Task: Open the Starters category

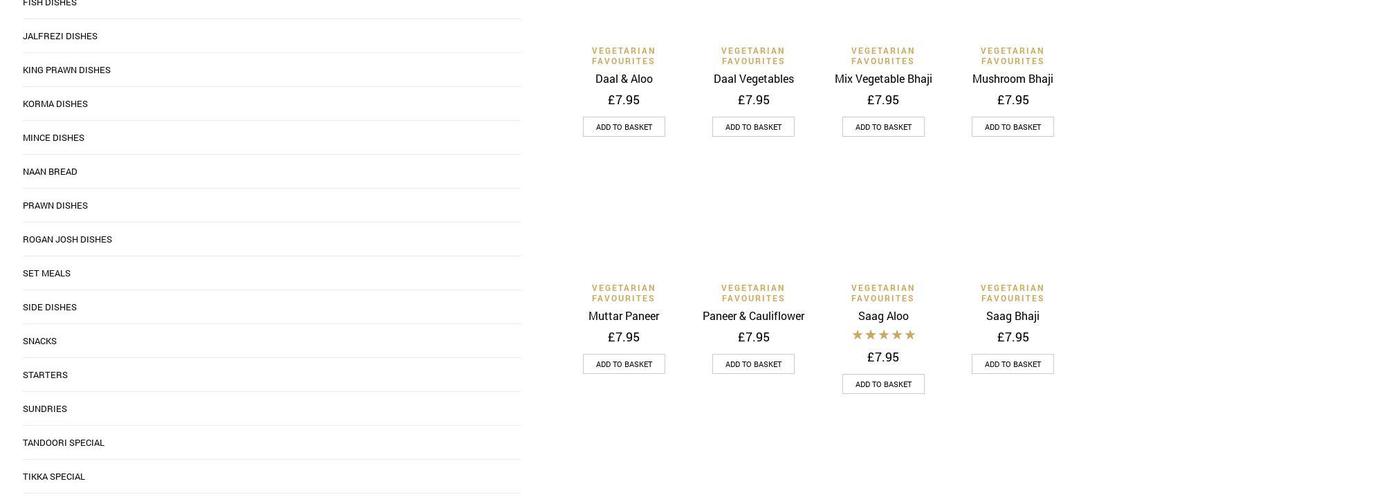Action: click(45, 375)
